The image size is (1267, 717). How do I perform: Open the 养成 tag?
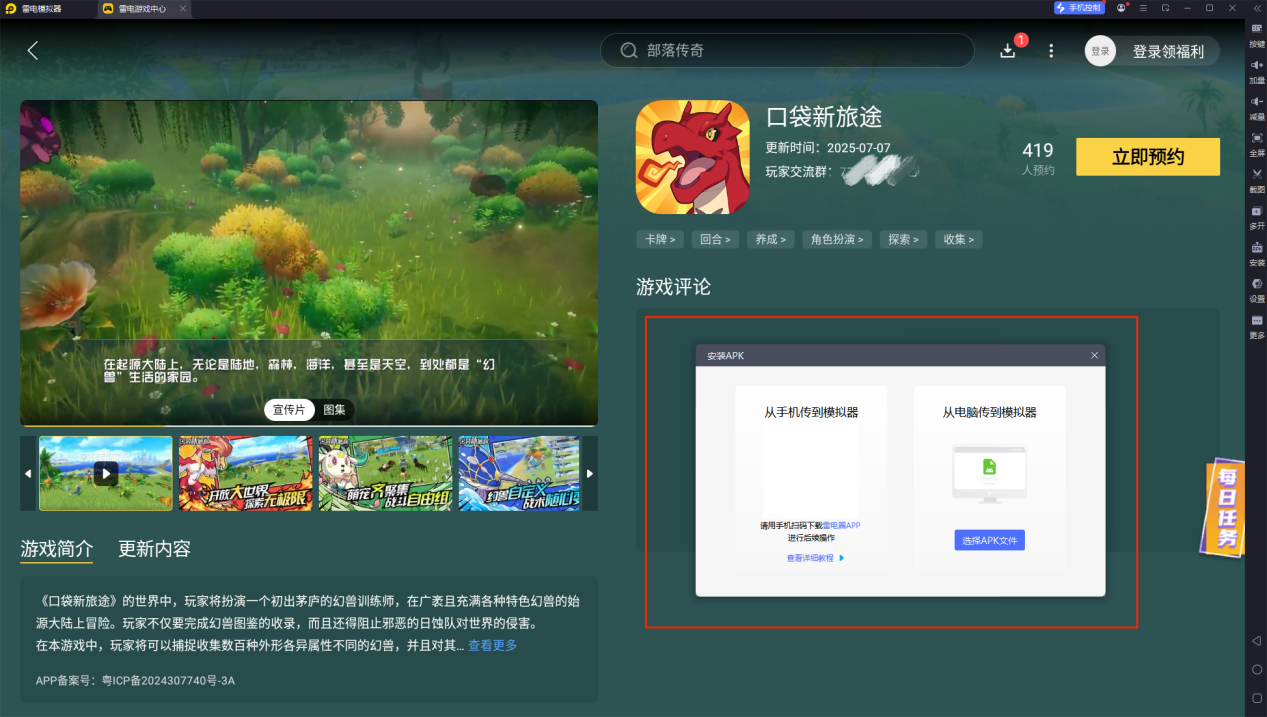point(770,239)
